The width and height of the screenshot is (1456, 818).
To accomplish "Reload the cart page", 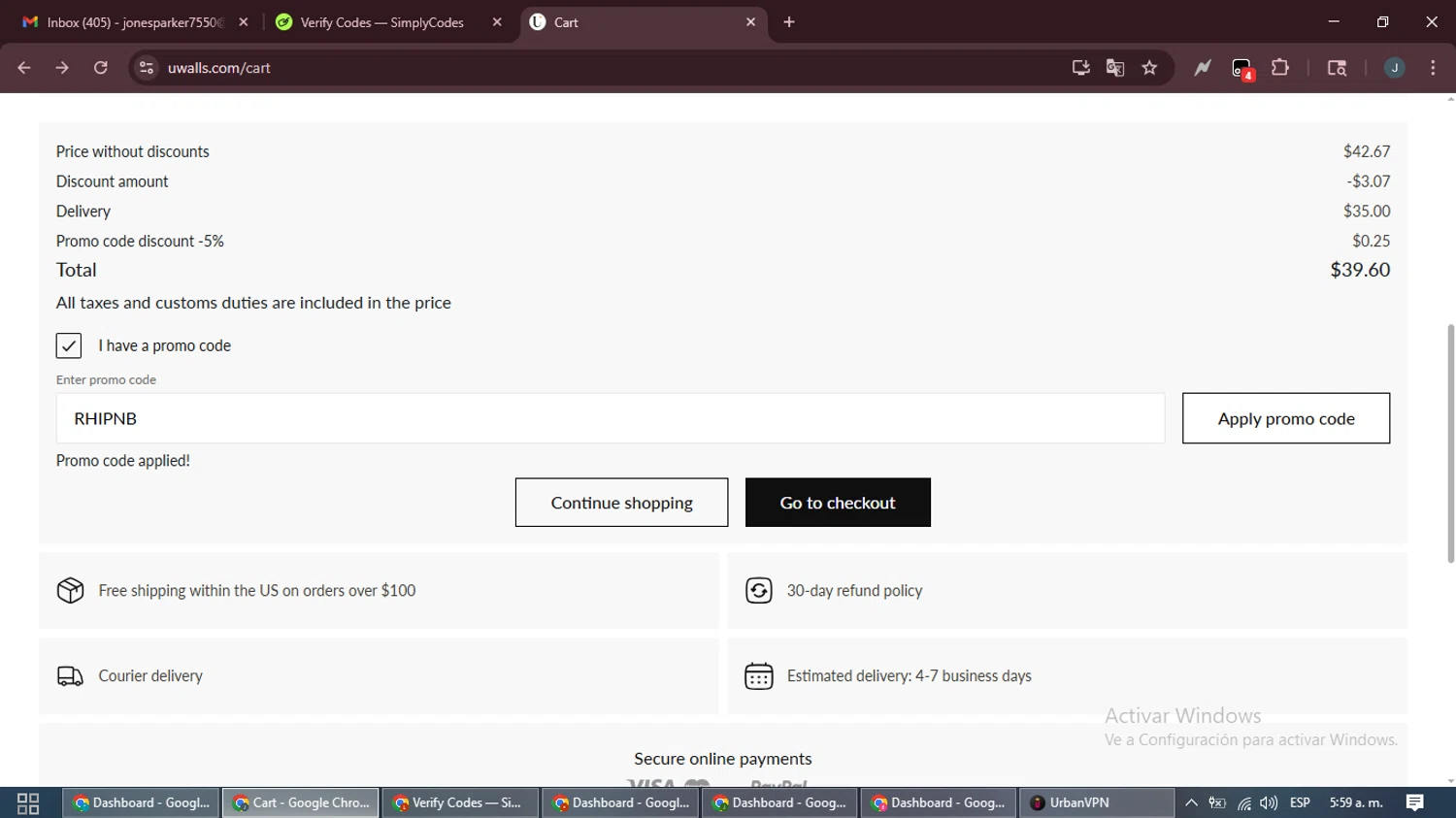I will pyautogui.click(x=101, y=68).
